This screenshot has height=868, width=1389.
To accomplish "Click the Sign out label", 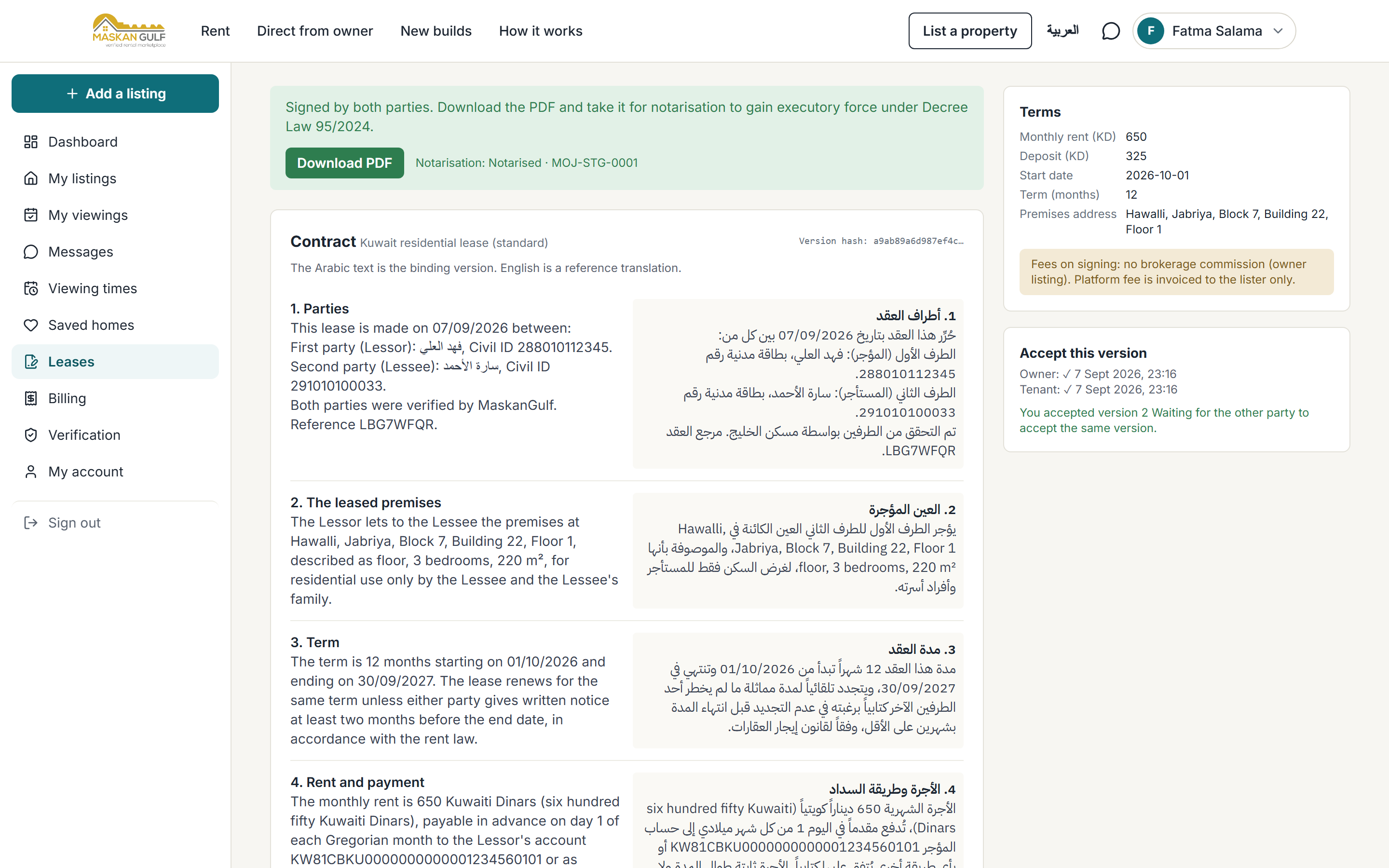I will click(x=74, y=523).
